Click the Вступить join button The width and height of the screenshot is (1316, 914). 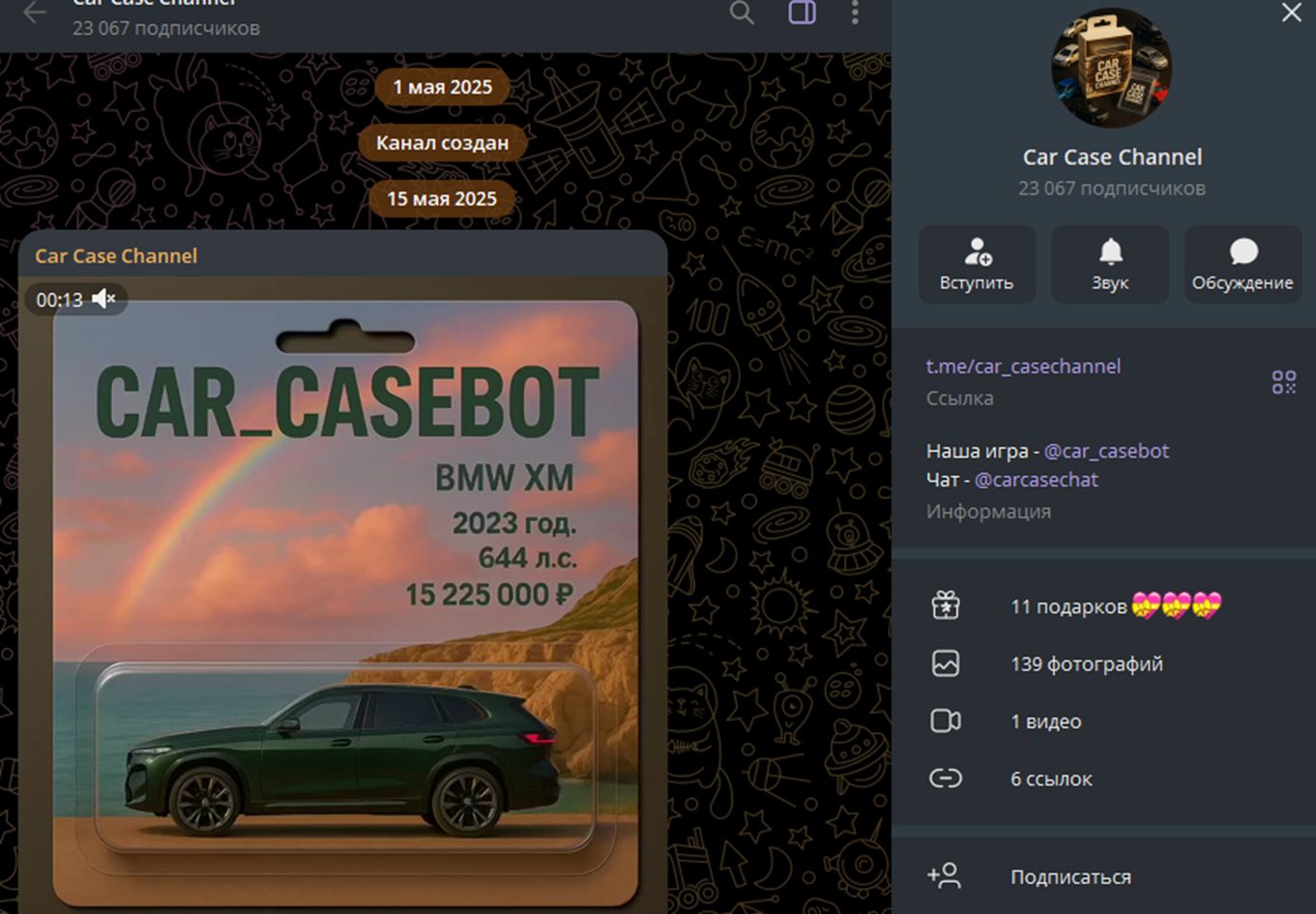pyautogui.click(x=977, y=264)
